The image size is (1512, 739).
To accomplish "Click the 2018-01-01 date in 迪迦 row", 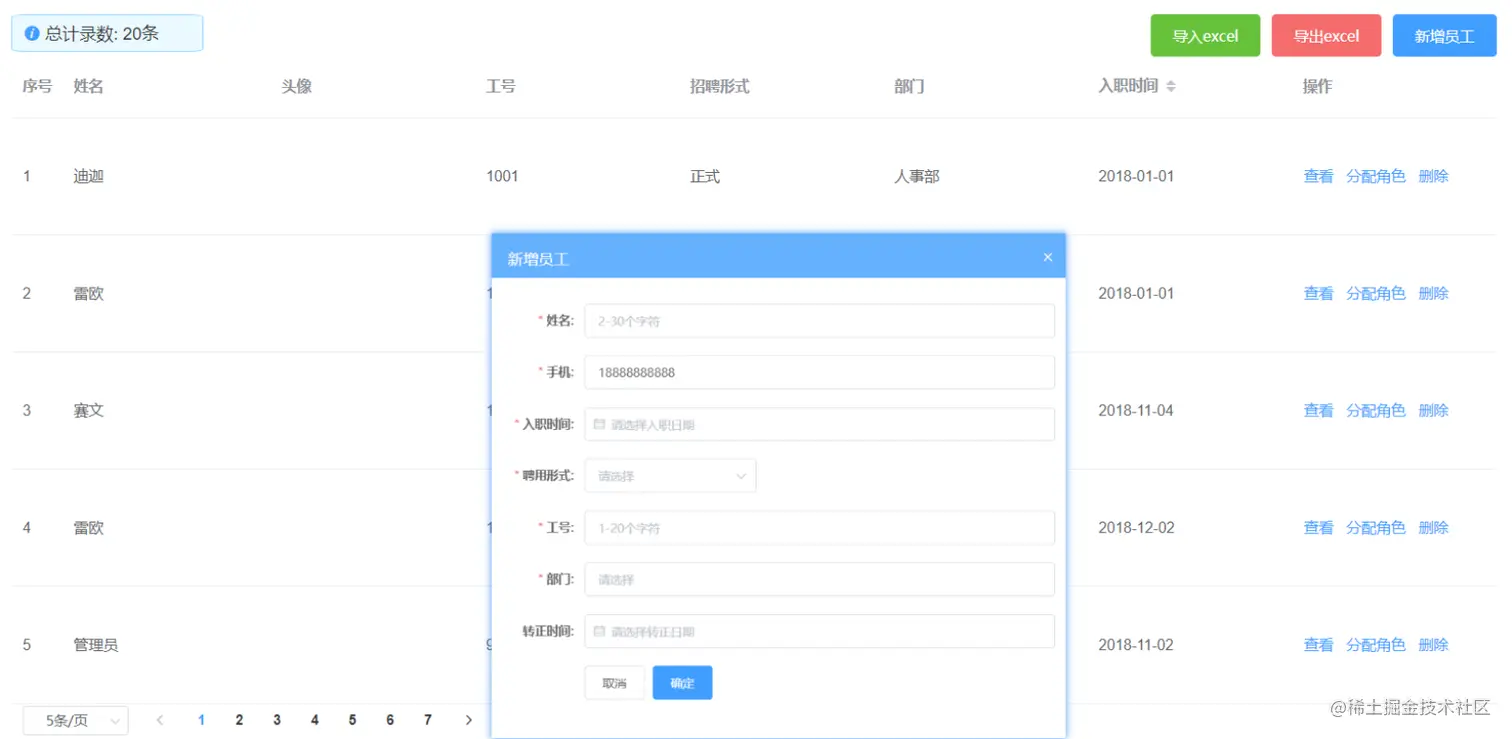I will [1136, 176].
